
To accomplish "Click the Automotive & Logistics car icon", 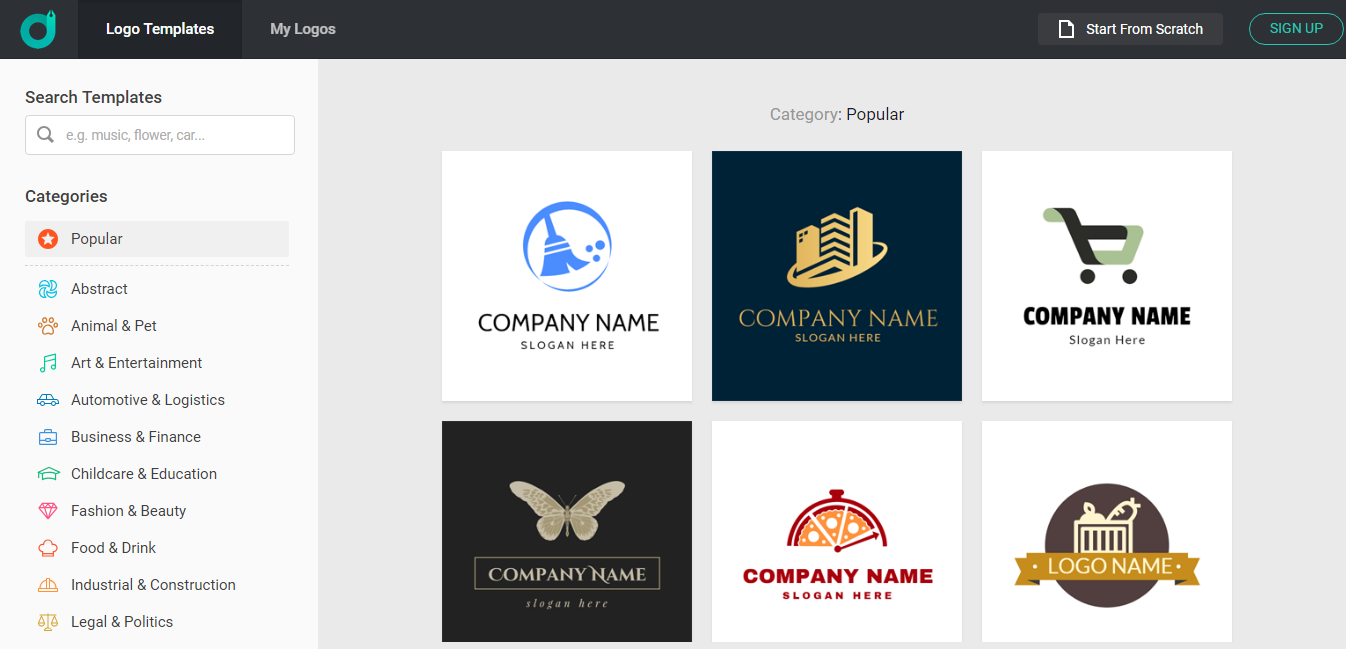I will tap(48, 400).
